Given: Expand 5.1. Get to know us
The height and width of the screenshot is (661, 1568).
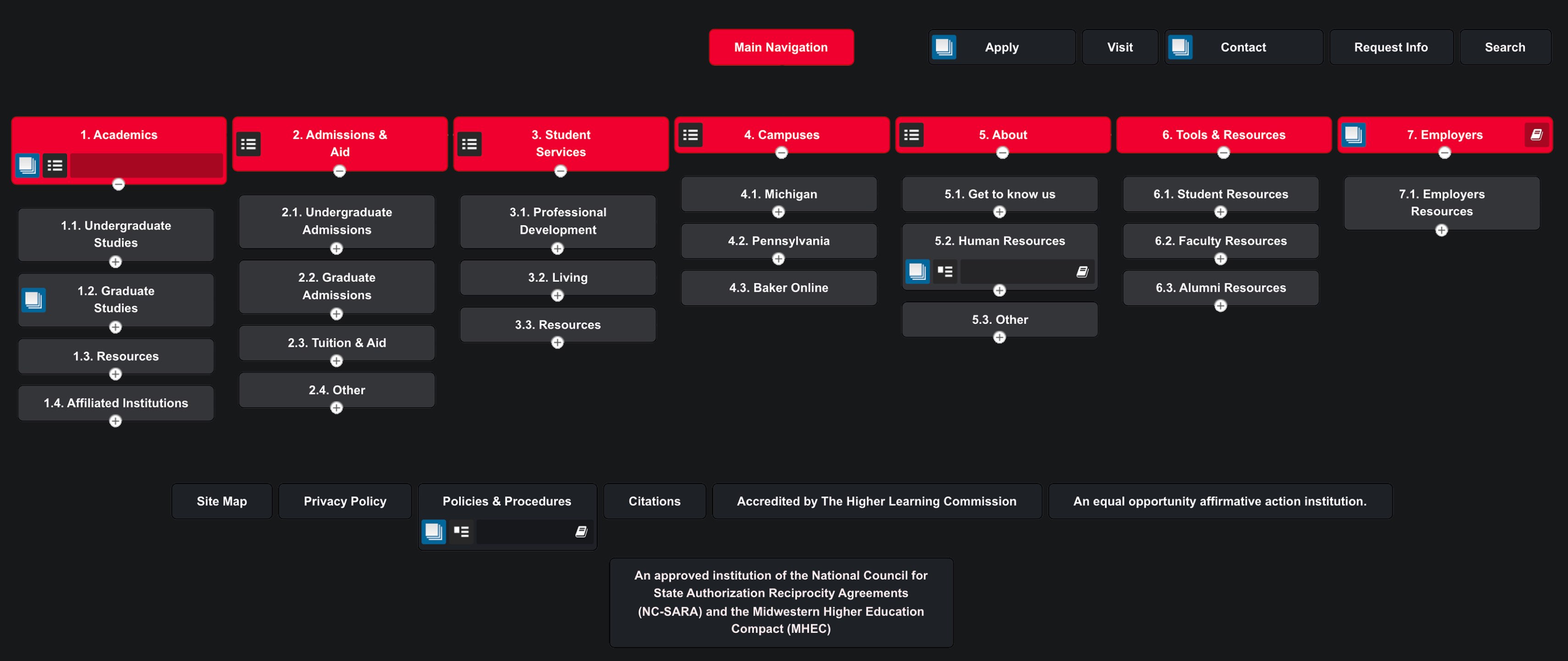Looking at the screenshot, I should 1000,212.
